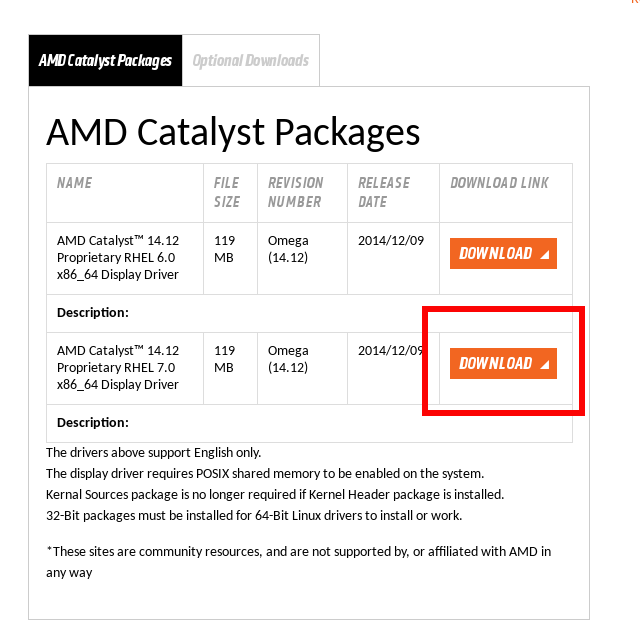Click the triangle arrow on RHEL 6.0 download button
The width and height of the screenshot is (640, 640).
545,255
